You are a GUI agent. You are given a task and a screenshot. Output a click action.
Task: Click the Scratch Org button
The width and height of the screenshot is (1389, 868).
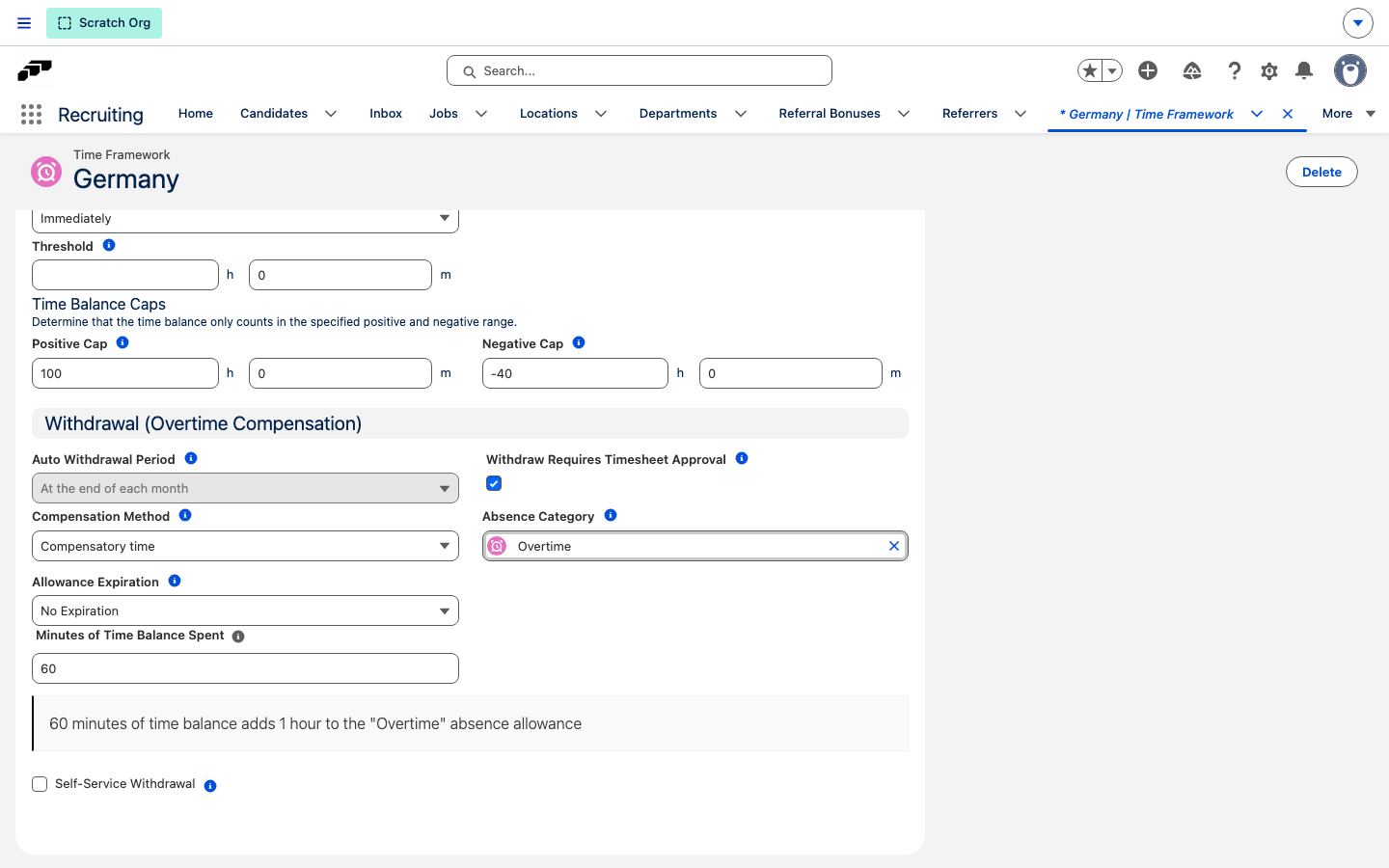[104, 23]
